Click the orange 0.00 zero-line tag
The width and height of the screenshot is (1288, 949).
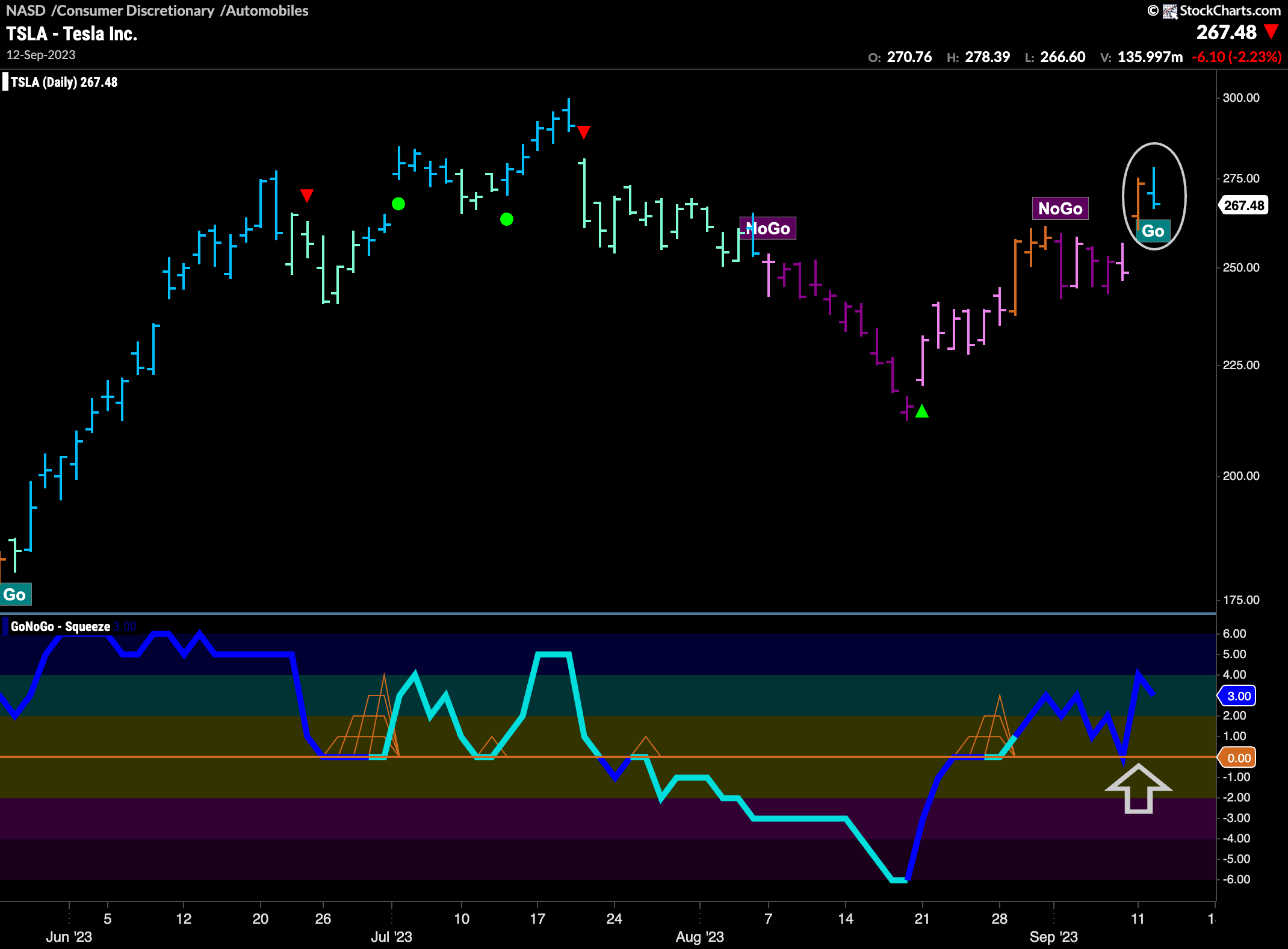tap(1237, 758)
